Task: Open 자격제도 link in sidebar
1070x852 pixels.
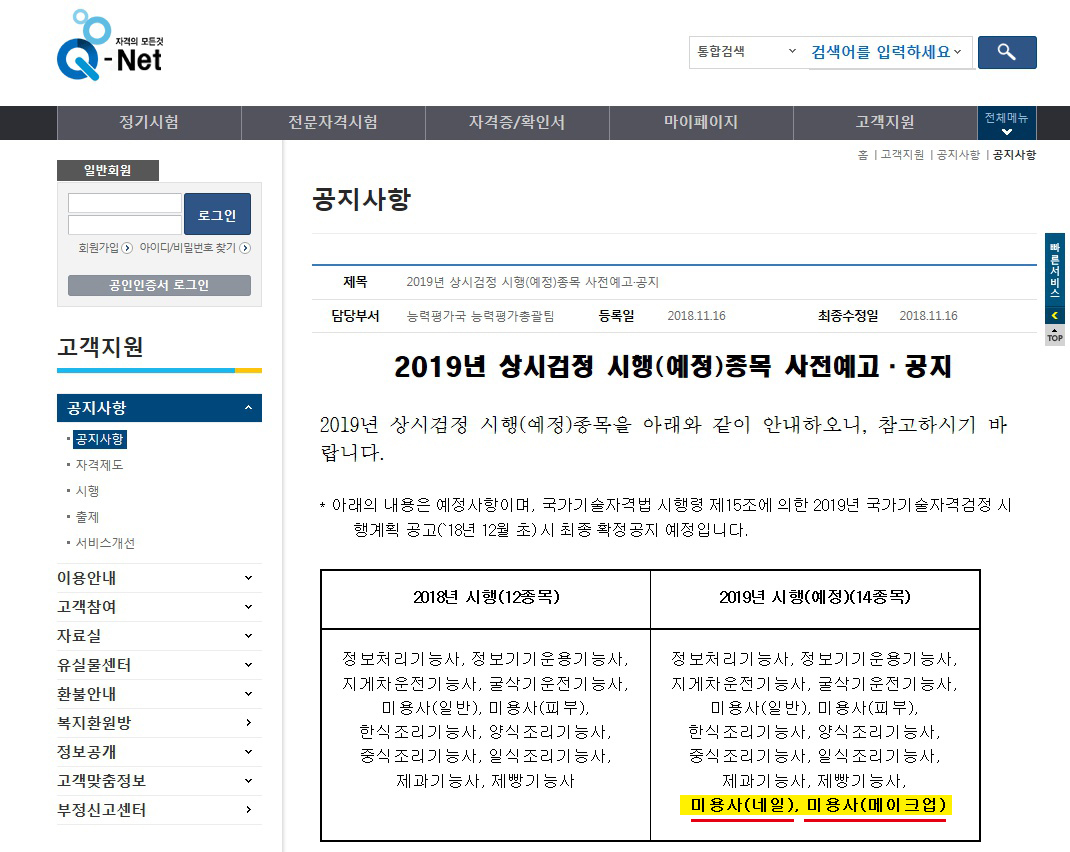Action: pos(100,465)
